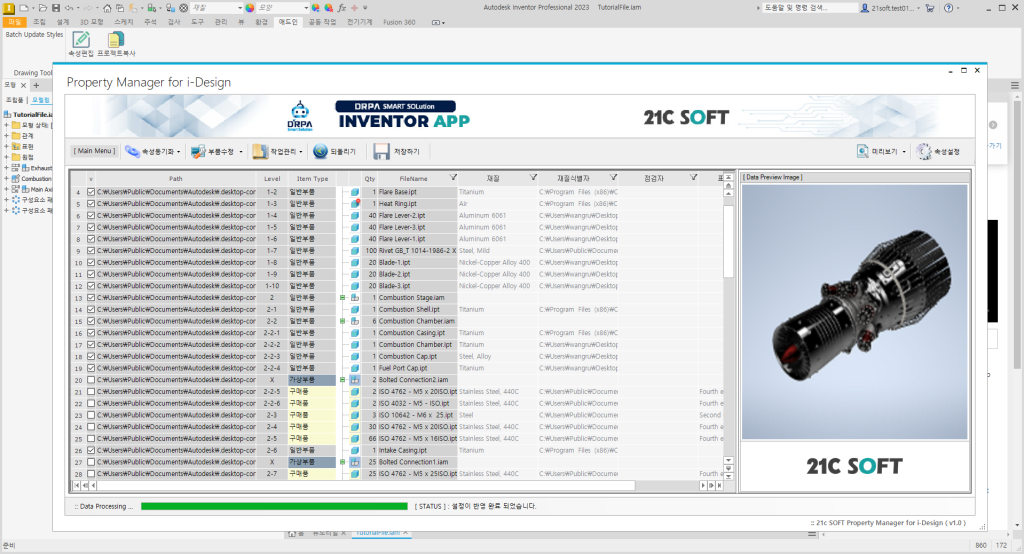Check row 23 ISO 10642 checkbox

point(91,416)
